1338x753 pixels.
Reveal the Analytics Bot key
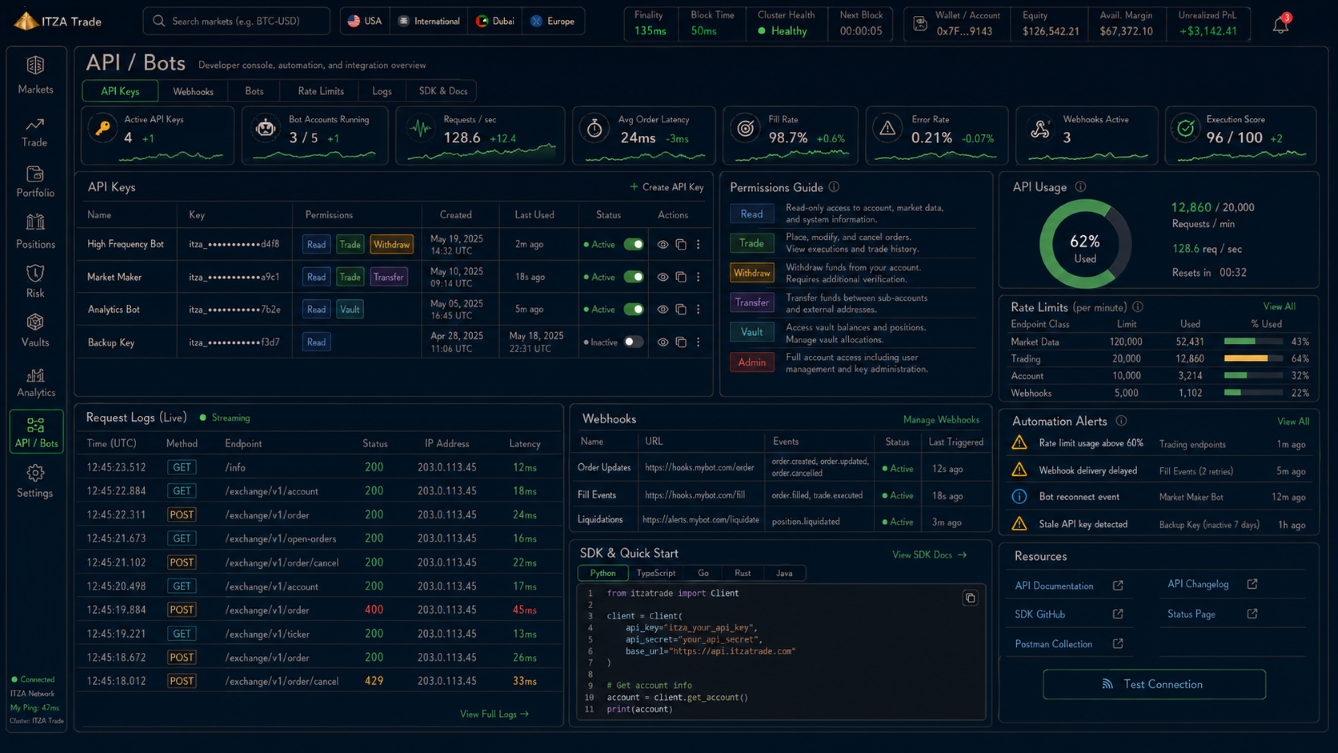662,309
